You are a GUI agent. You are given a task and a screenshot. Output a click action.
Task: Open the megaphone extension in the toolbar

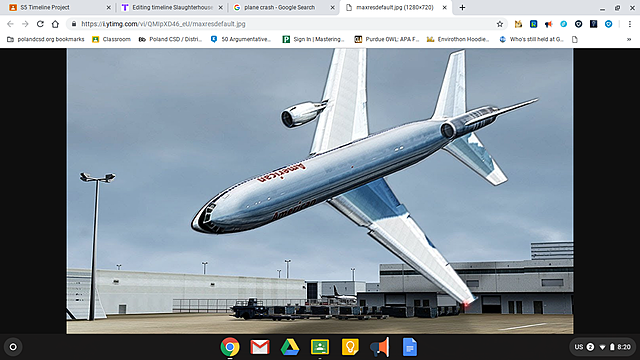click(548, 24)
